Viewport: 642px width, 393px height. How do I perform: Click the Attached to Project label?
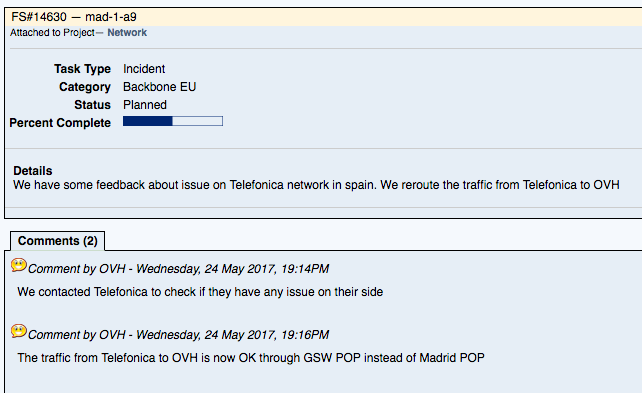(x=52, y=33)
